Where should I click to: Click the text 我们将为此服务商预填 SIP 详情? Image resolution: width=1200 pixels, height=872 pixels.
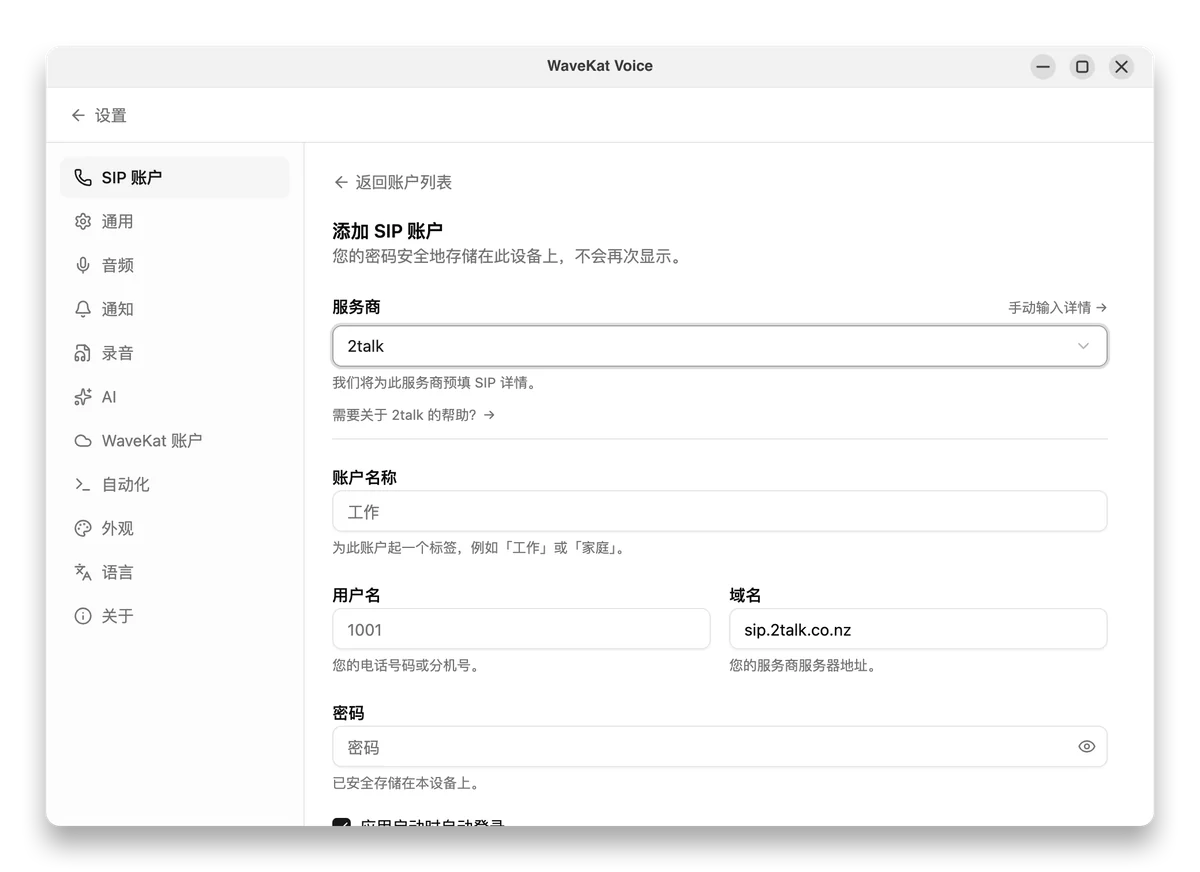point(434,383)
